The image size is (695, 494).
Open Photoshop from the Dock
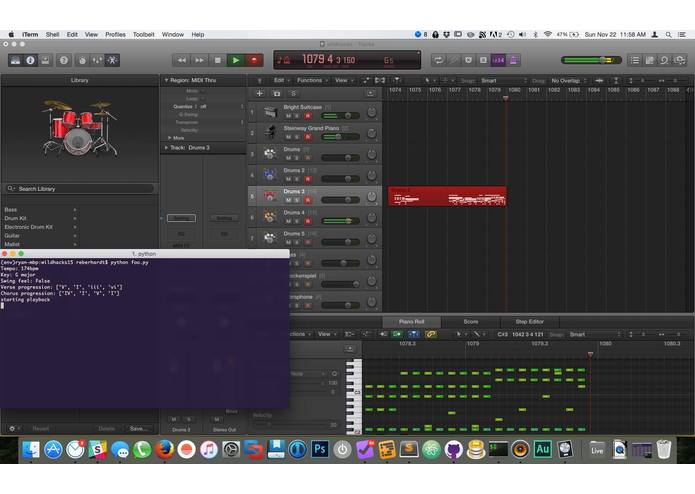click(320, 450)
